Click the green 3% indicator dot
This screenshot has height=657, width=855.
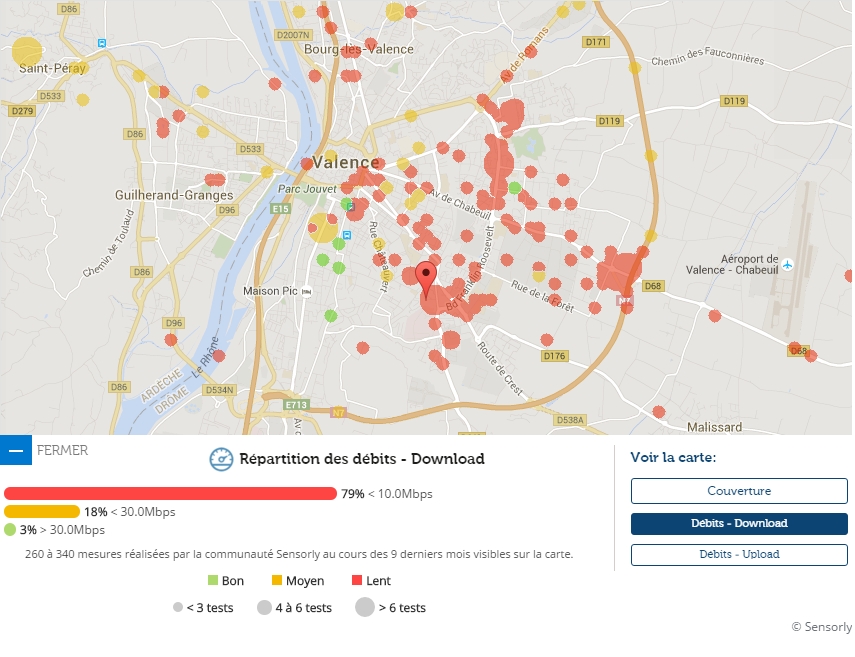click(10, 529)
